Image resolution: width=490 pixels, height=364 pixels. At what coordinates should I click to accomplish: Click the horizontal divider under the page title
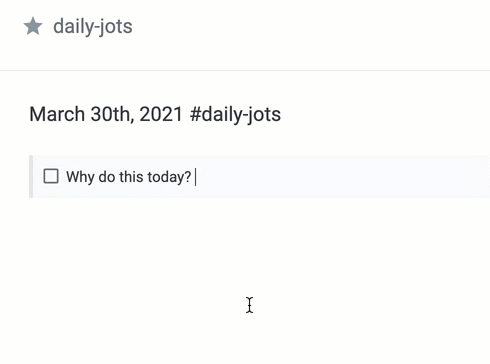click(245, 70)
